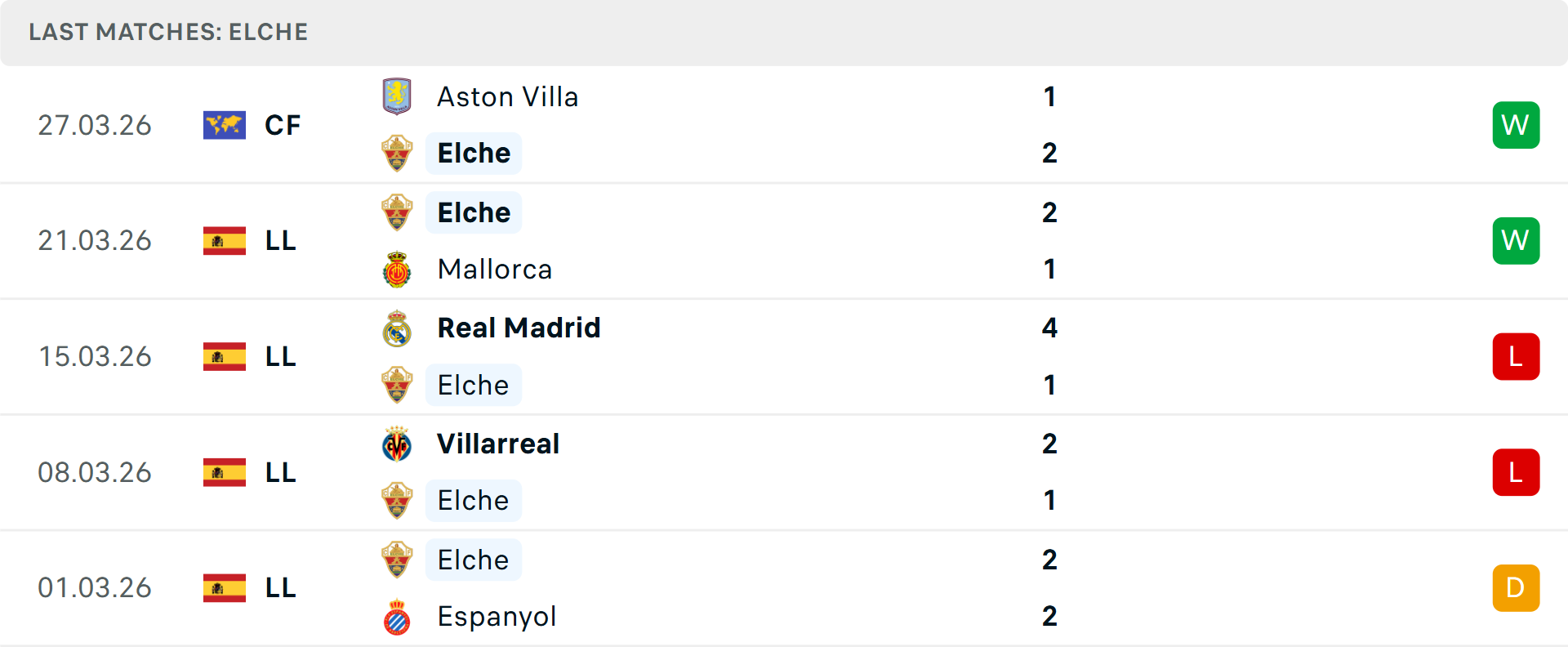The height and width of the screenshot is (647, 1568).
Task: Open the Mallorca team link
Action: pyautogui.click(x=494, y=270)
